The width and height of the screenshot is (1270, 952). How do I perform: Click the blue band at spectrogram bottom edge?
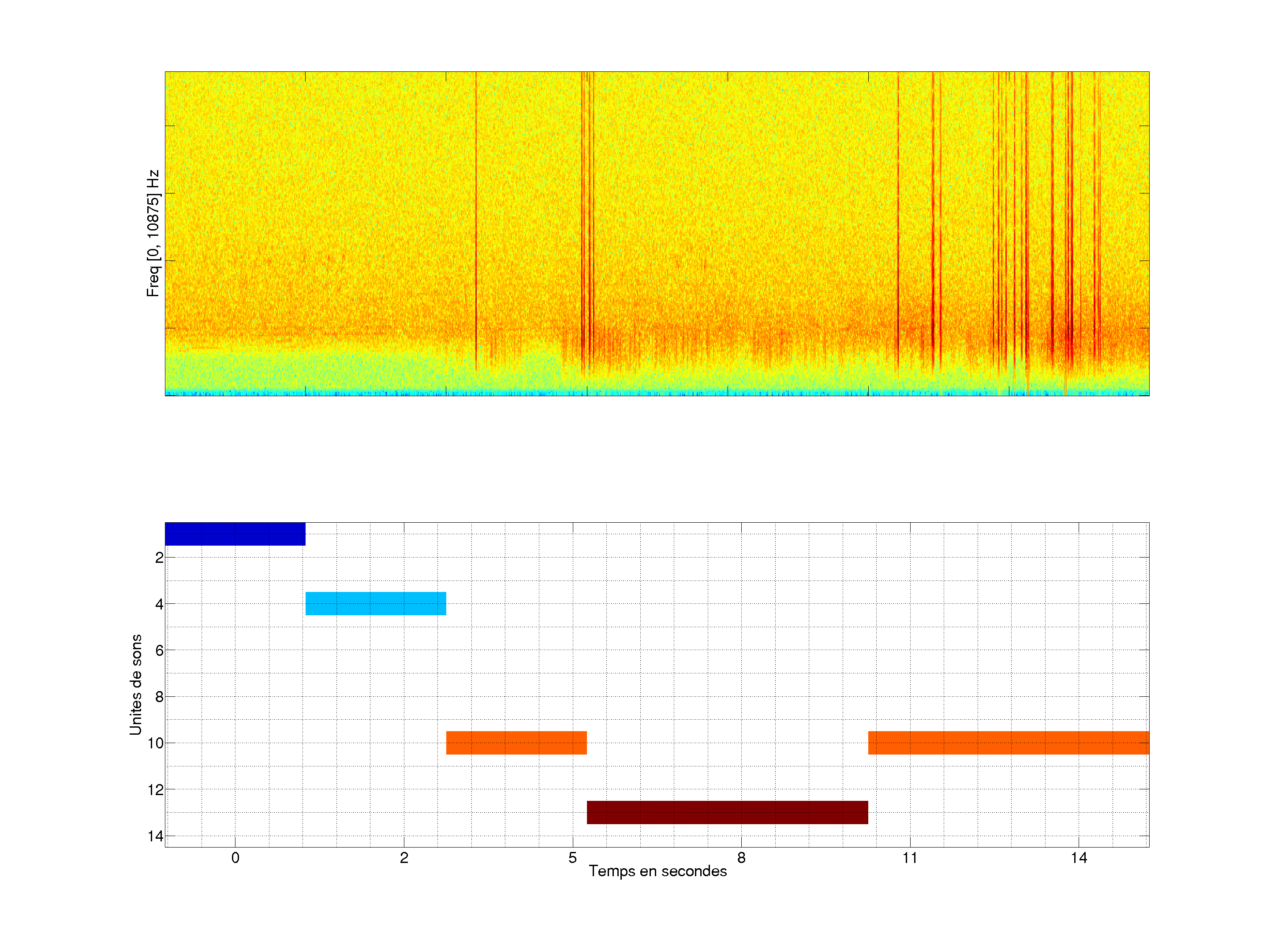pos(657,393)
